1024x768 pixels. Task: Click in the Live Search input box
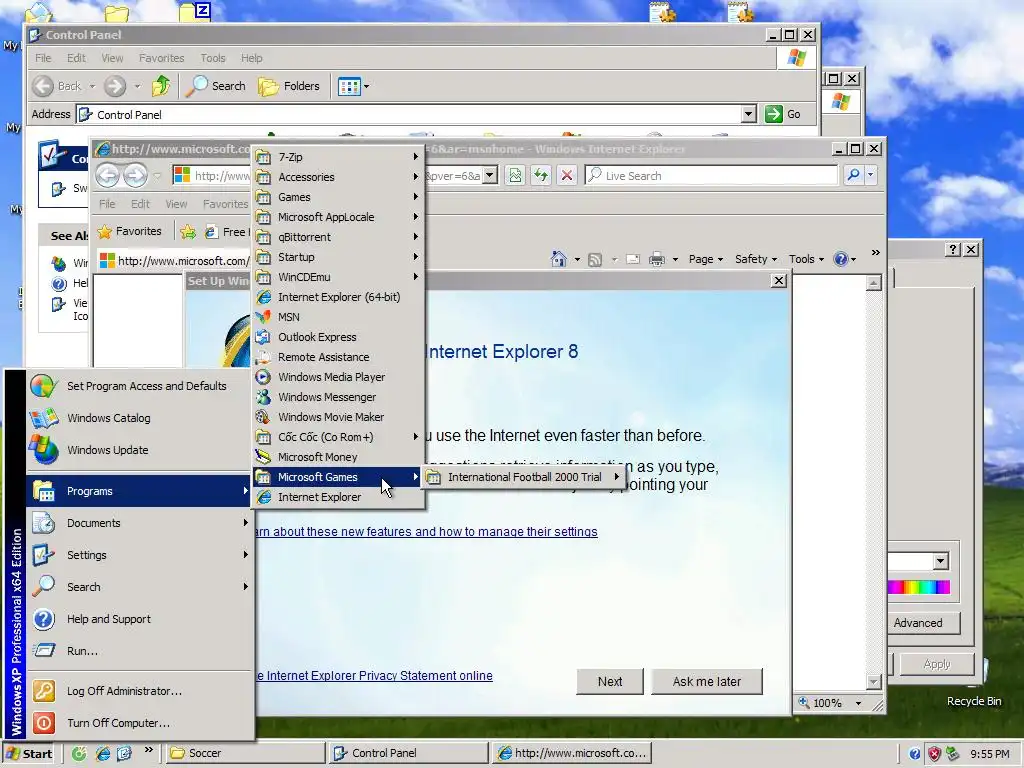tap(711, 175)
